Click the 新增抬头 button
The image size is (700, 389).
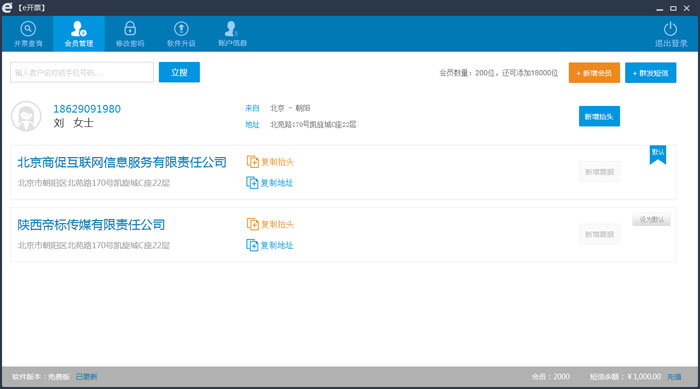[x=599, y=116]
